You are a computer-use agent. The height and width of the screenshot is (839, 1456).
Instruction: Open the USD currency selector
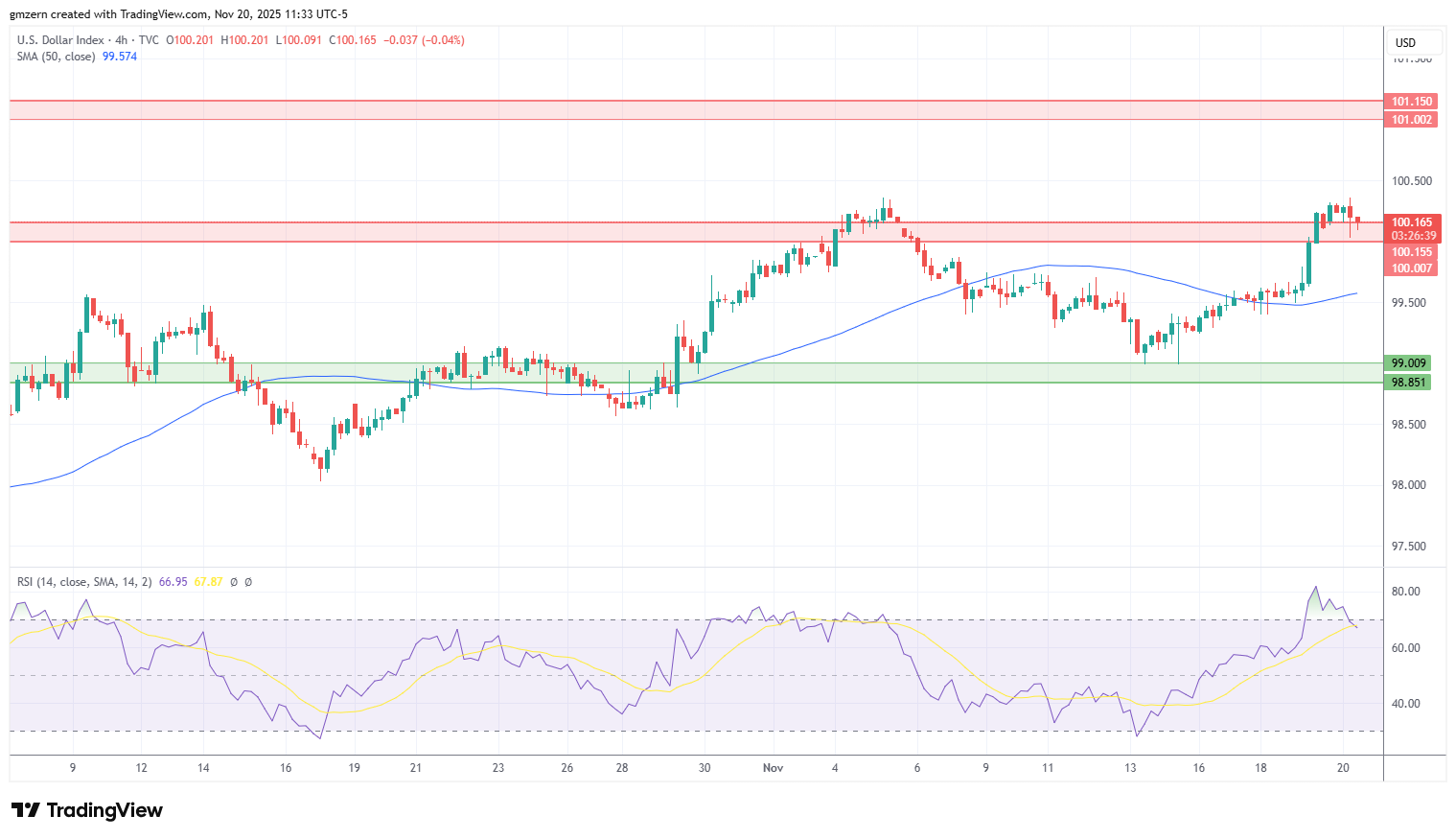pos(1415,42)
